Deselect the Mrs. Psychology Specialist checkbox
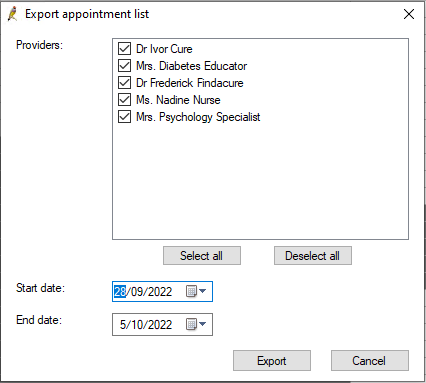This screenshot has height=383, width=426. (124, 117)
